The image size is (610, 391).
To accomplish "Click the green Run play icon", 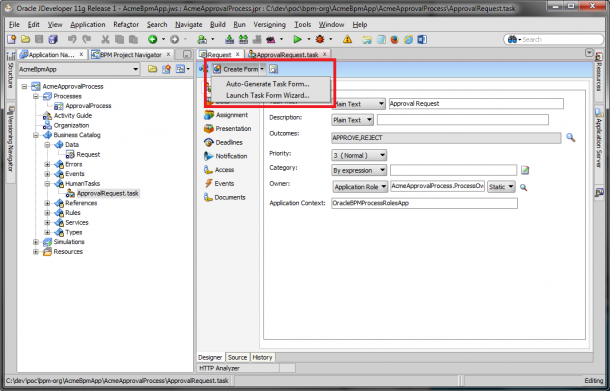I will (298, 39).
